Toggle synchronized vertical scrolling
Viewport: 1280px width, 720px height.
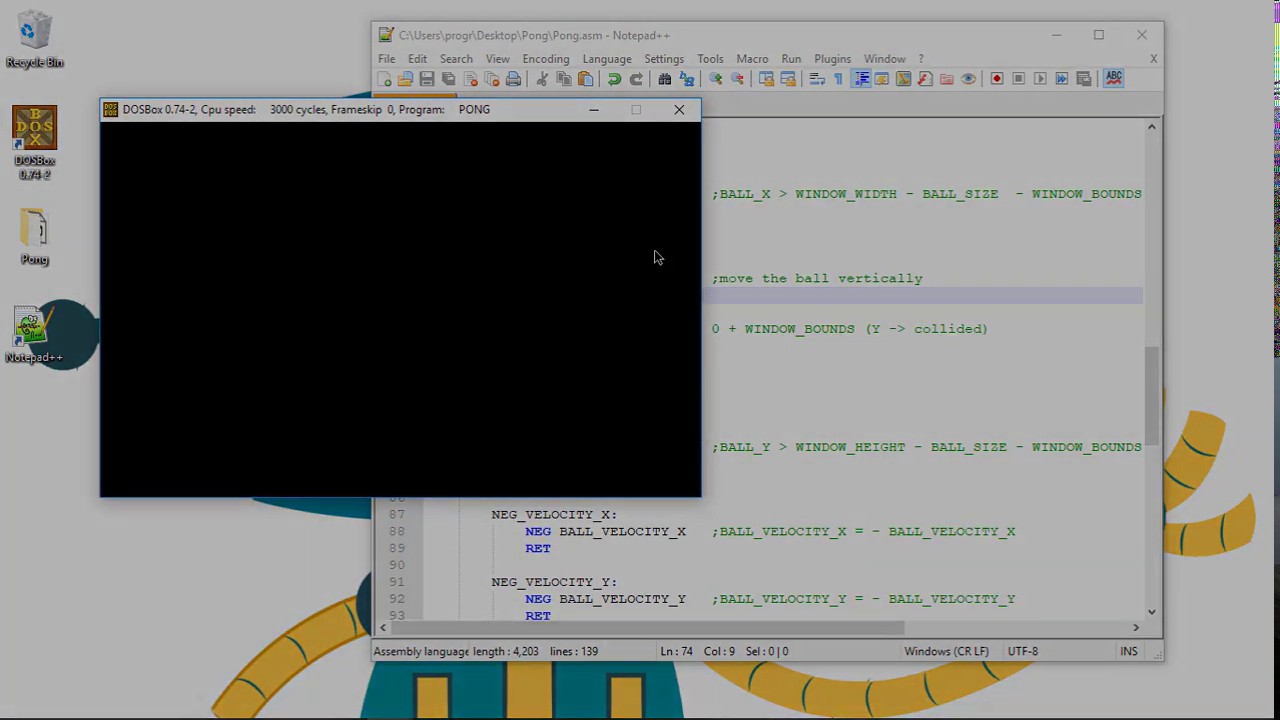(766, 79)
